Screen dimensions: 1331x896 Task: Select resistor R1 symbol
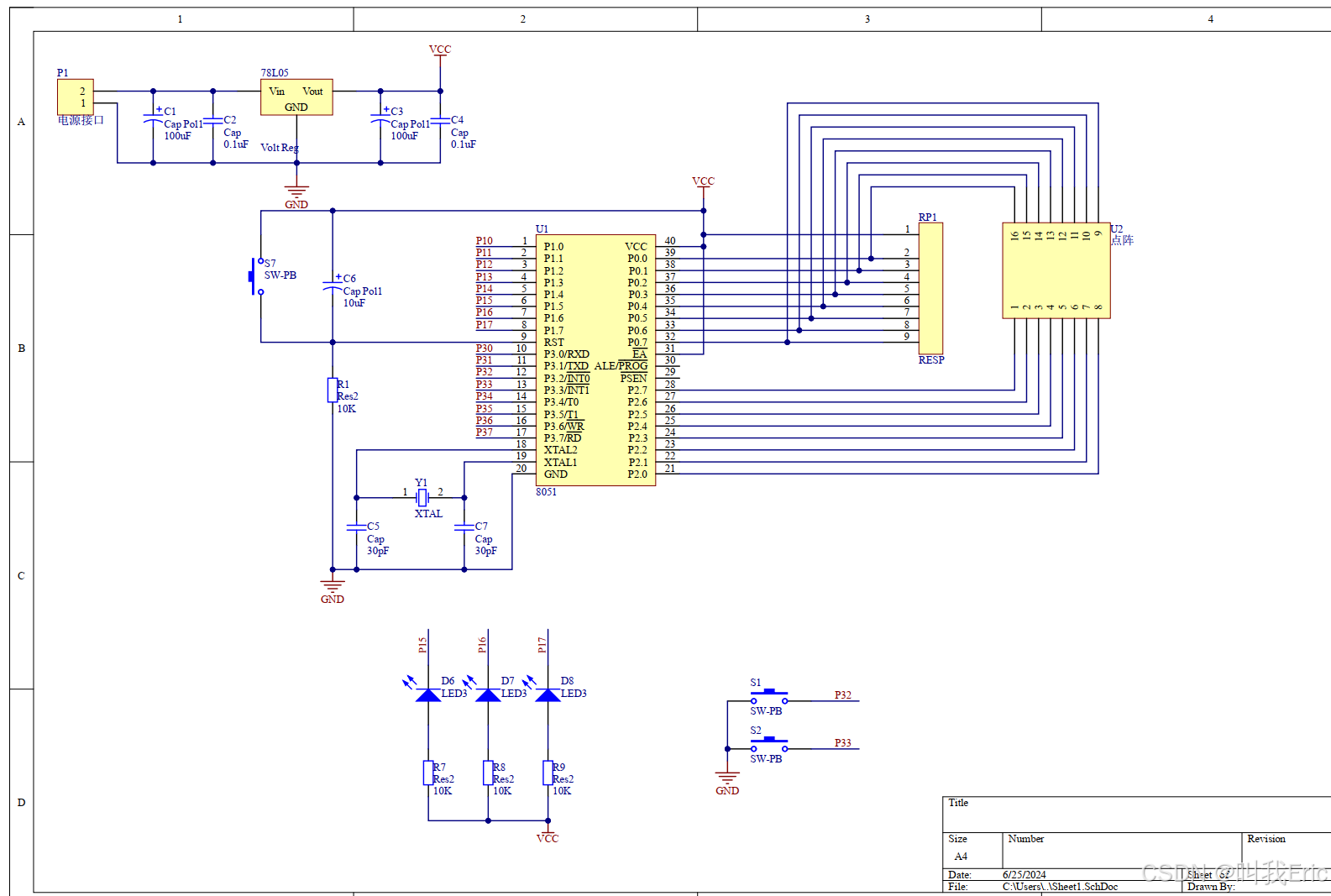click(333, 390)
